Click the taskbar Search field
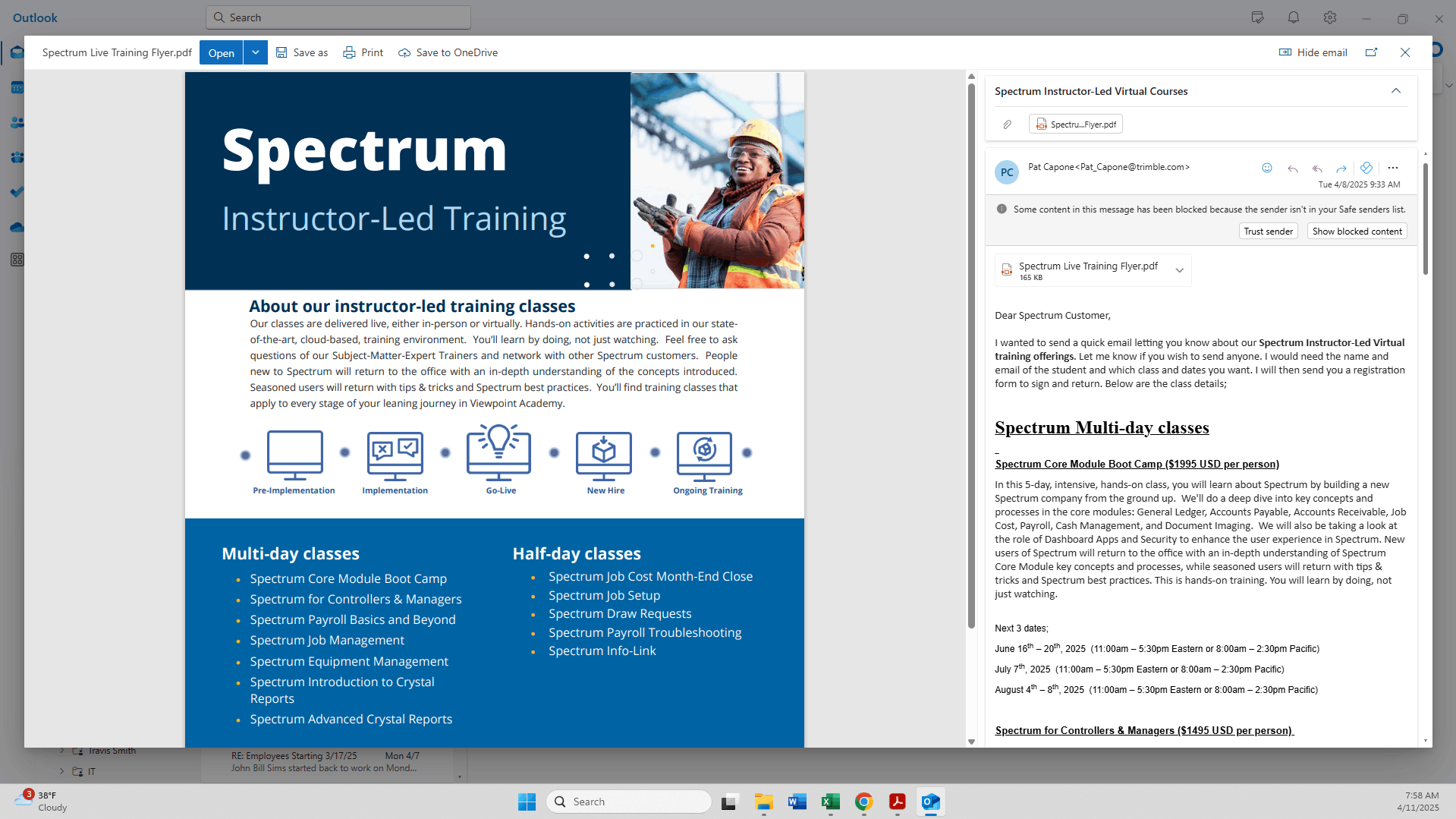 628,802
